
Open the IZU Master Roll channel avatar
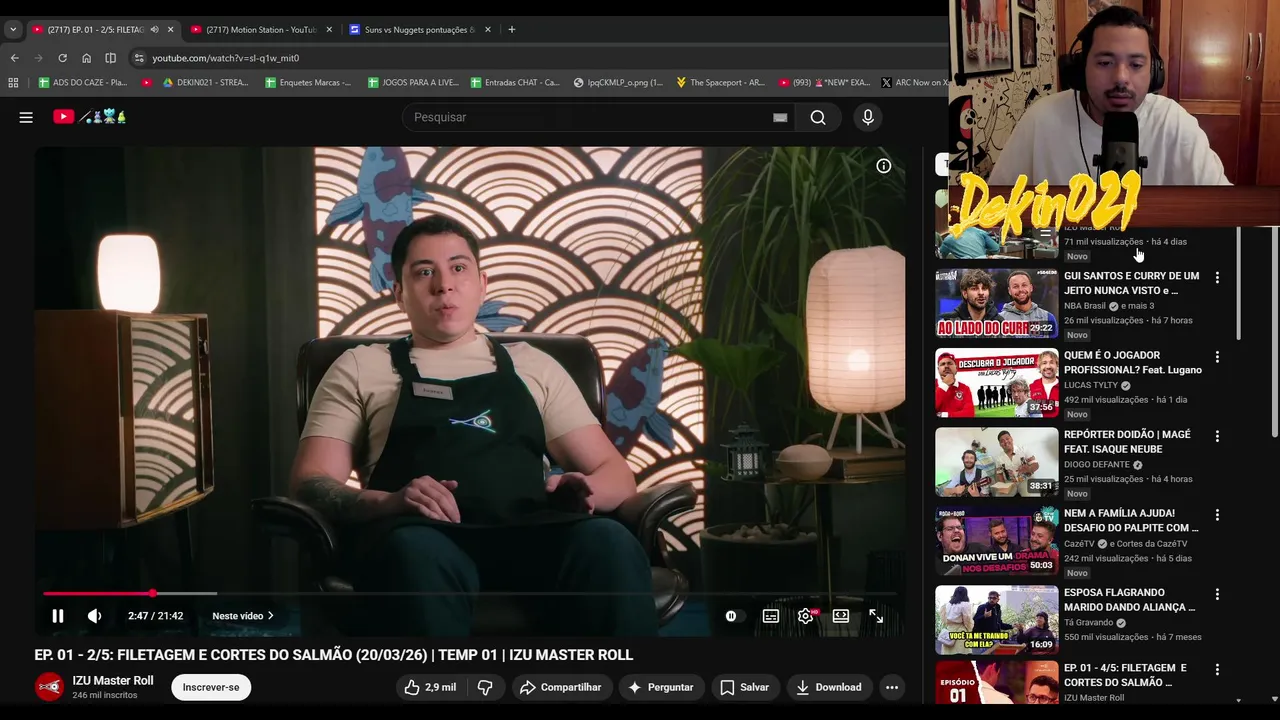click(x=49, y=687)
